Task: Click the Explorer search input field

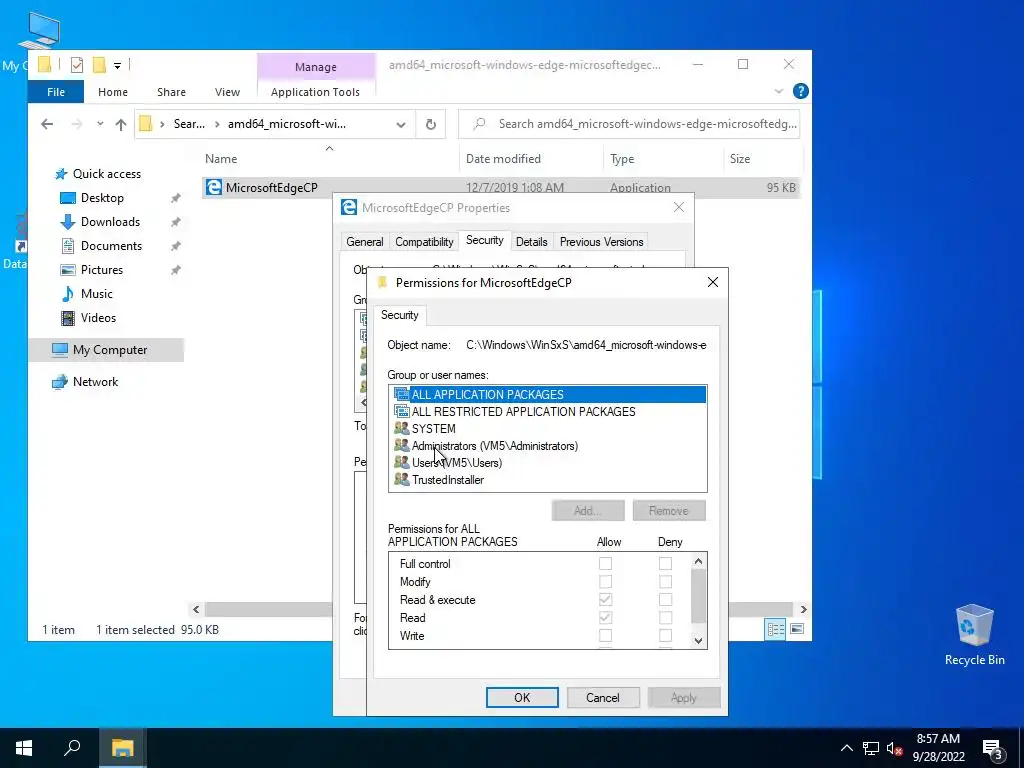Action: 629,124
